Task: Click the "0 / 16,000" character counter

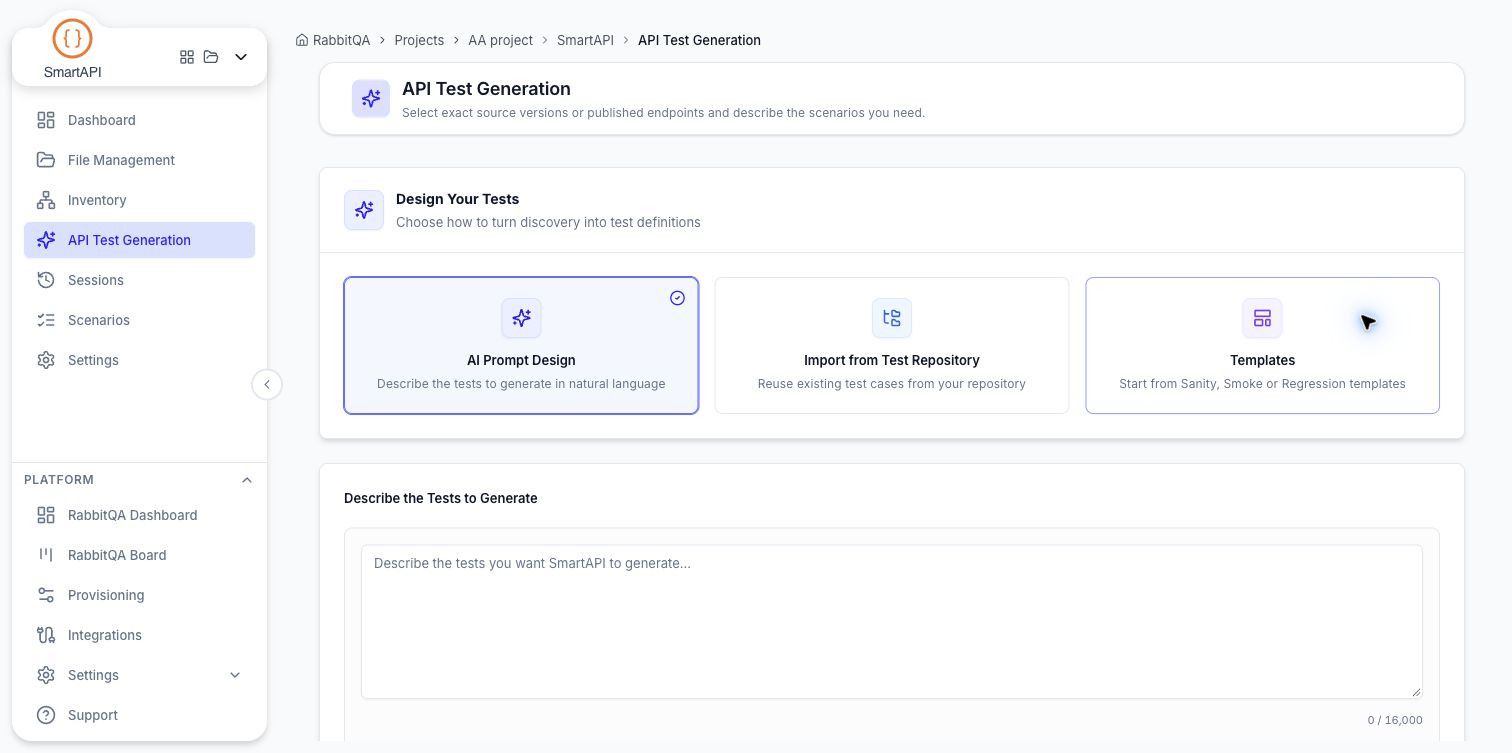Action: pyautogui.click(x=1395, y=720)
